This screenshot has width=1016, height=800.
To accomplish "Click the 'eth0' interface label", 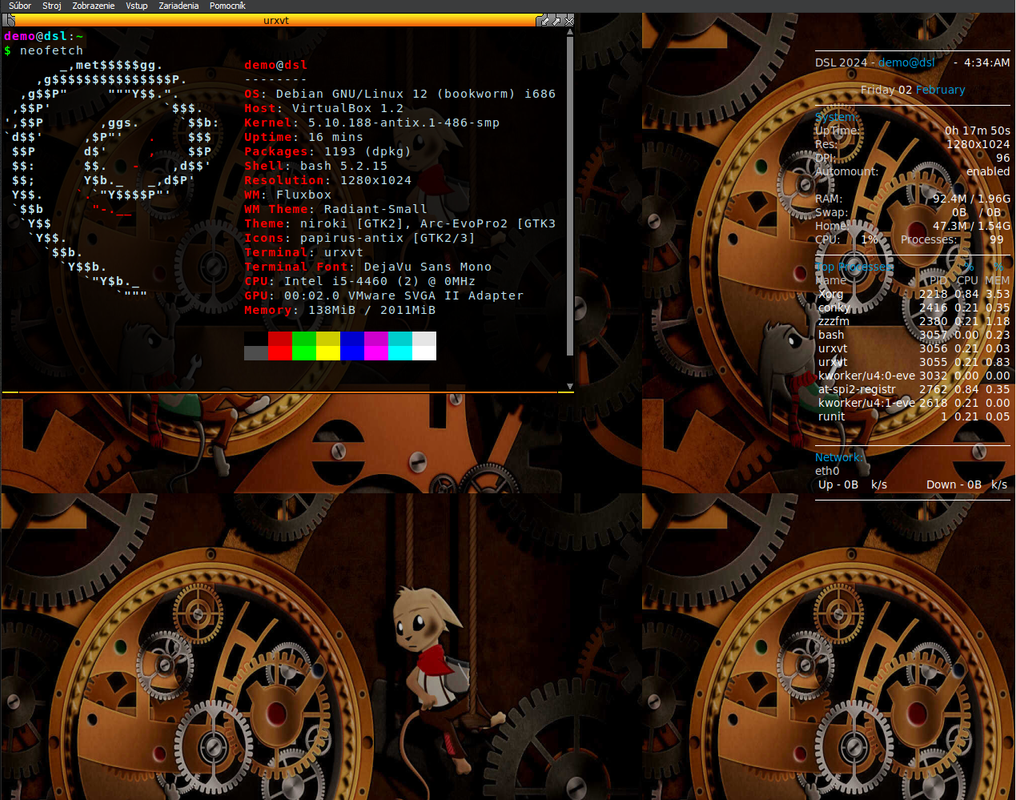I will [x=827, y=472].
